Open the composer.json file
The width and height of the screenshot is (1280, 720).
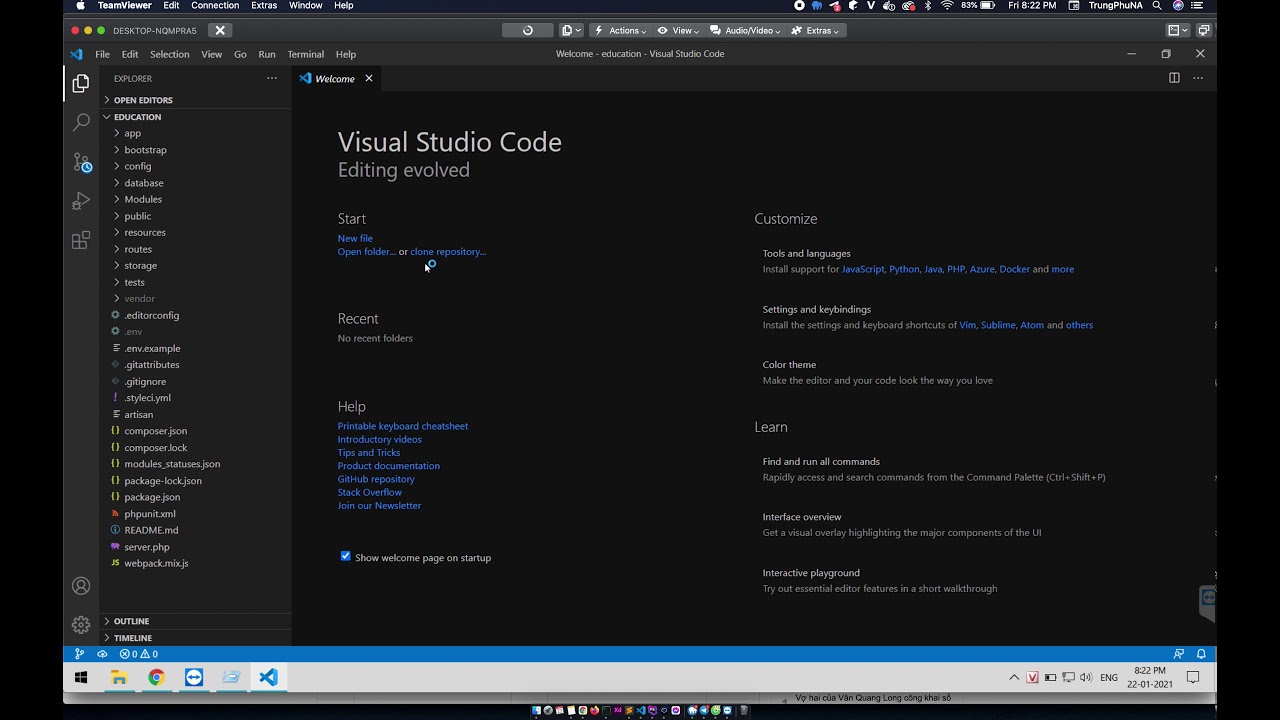(x=156, y=431)
